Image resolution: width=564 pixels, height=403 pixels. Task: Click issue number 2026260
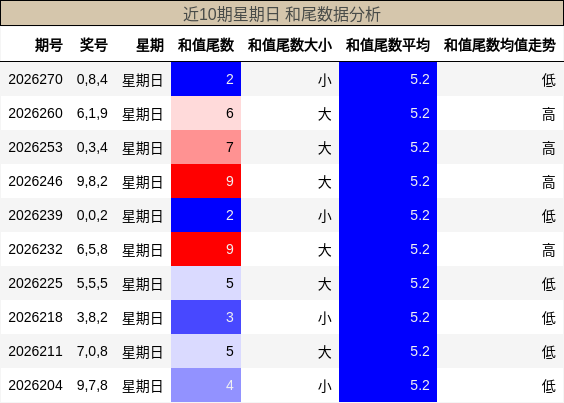click(x=35, y=113)
